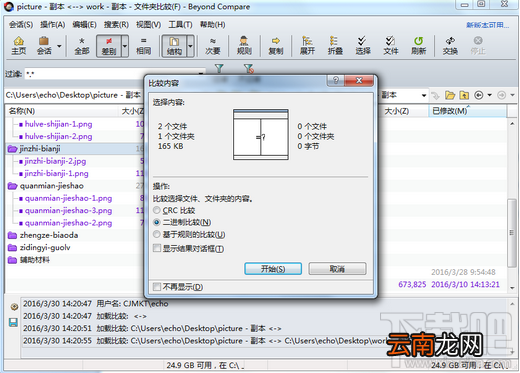Click the right pane browse folder icon
This screenshot has height=373, width=520.
(450, 96)
